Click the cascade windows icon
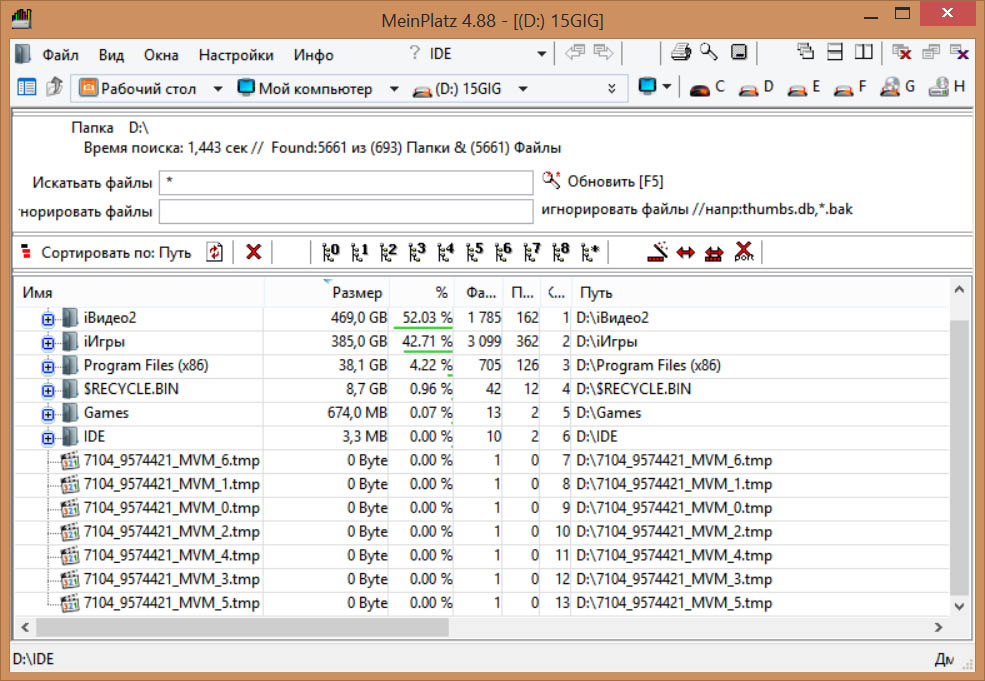Viewport: 985px width, 681px height. (x=806, y=53)
